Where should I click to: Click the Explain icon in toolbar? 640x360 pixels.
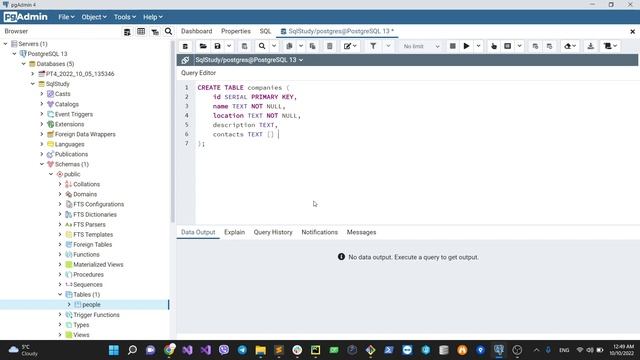(494, 46)
